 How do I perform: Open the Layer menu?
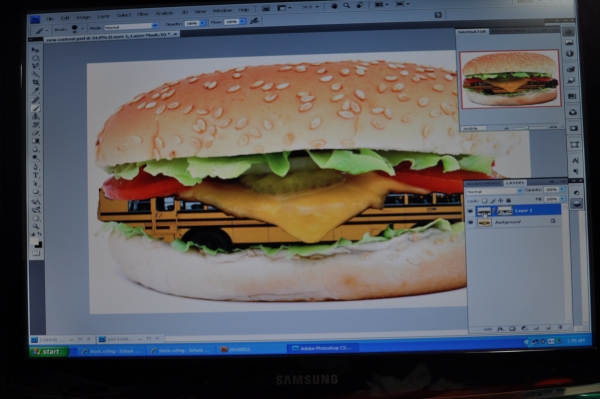[x=103, y=16]
